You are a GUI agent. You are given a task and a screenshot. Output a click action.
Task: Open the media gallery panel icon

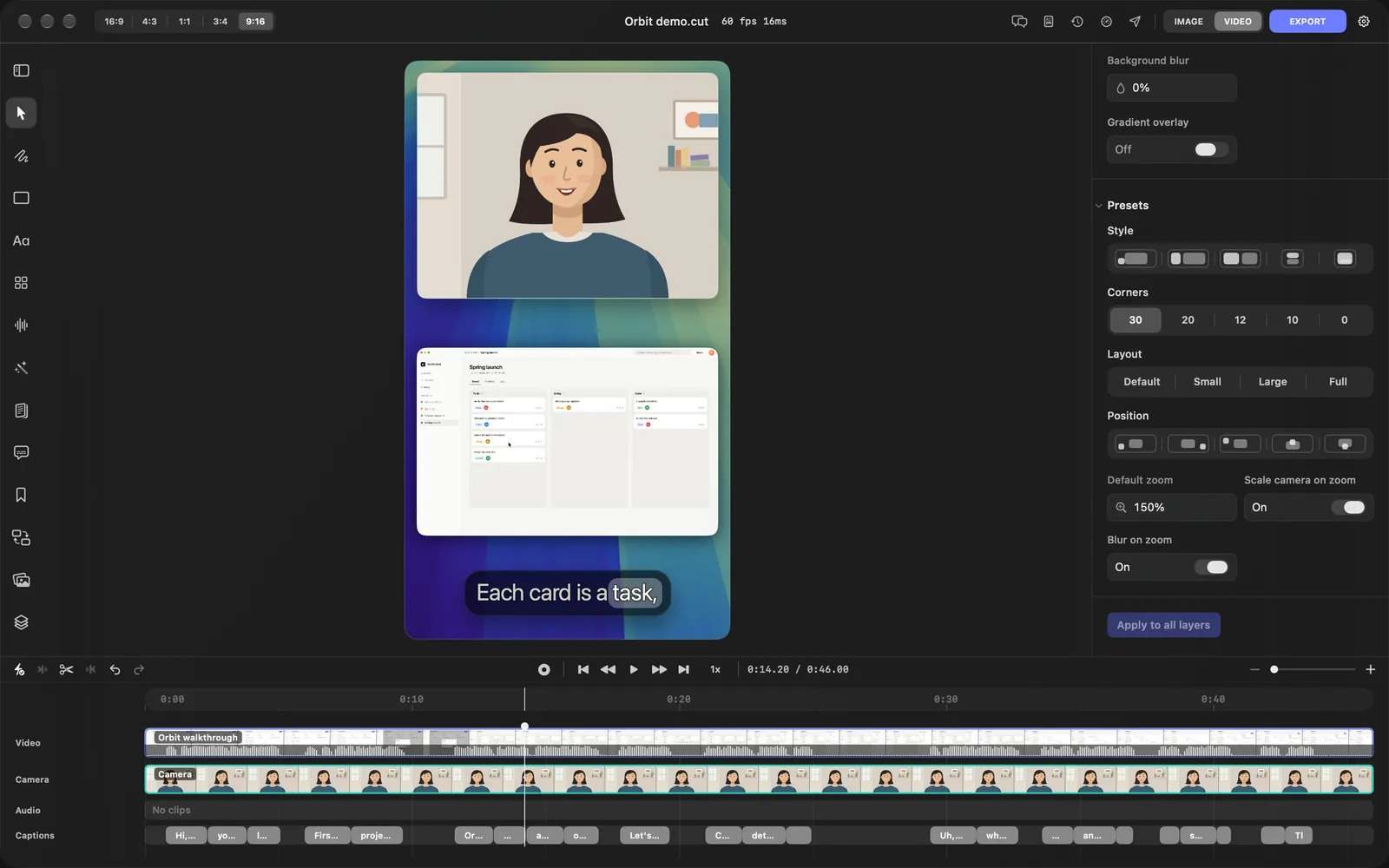[x=22, y=580]
